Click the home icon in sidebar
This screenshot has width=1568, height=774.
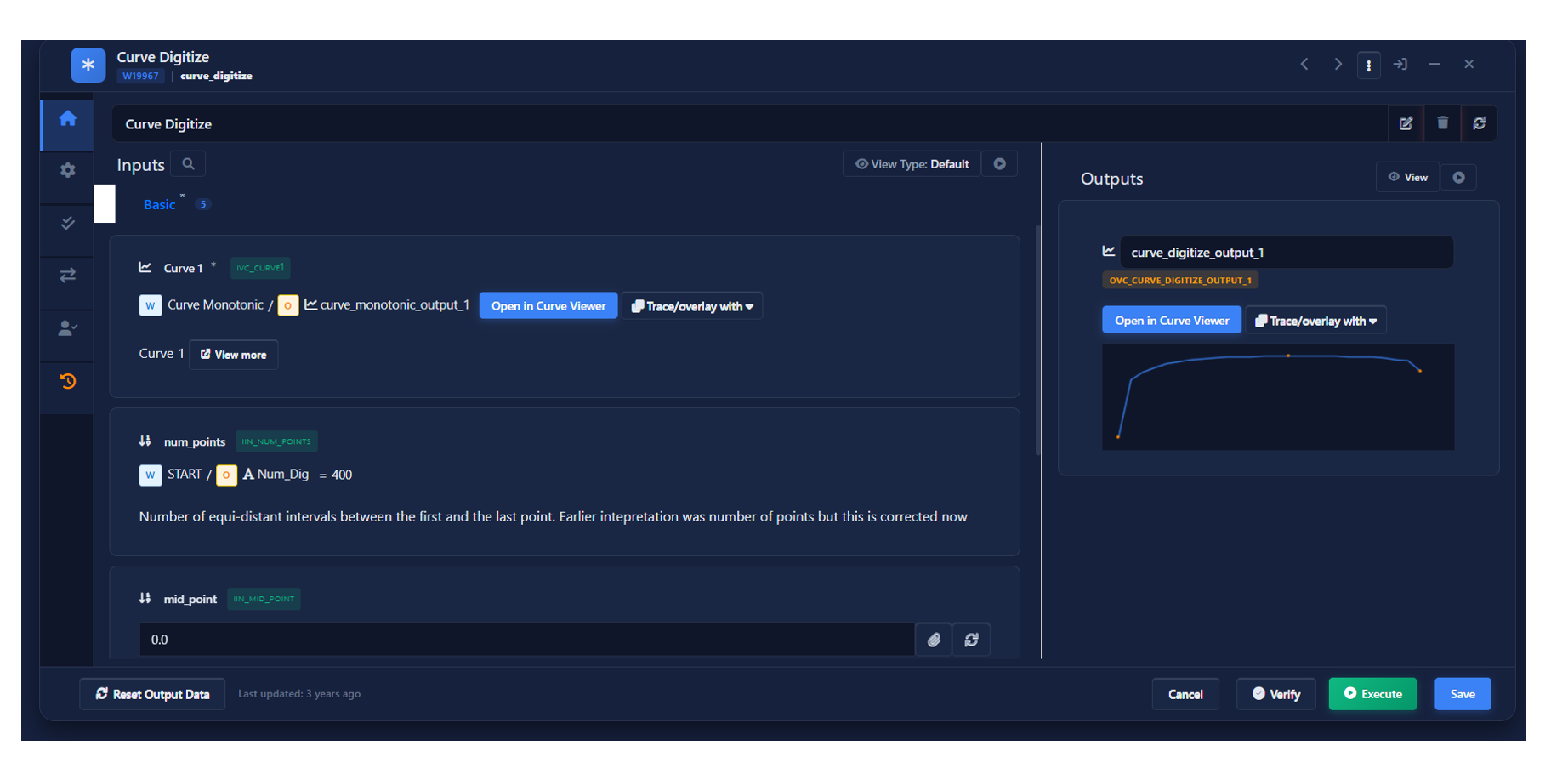pos(68,119)
